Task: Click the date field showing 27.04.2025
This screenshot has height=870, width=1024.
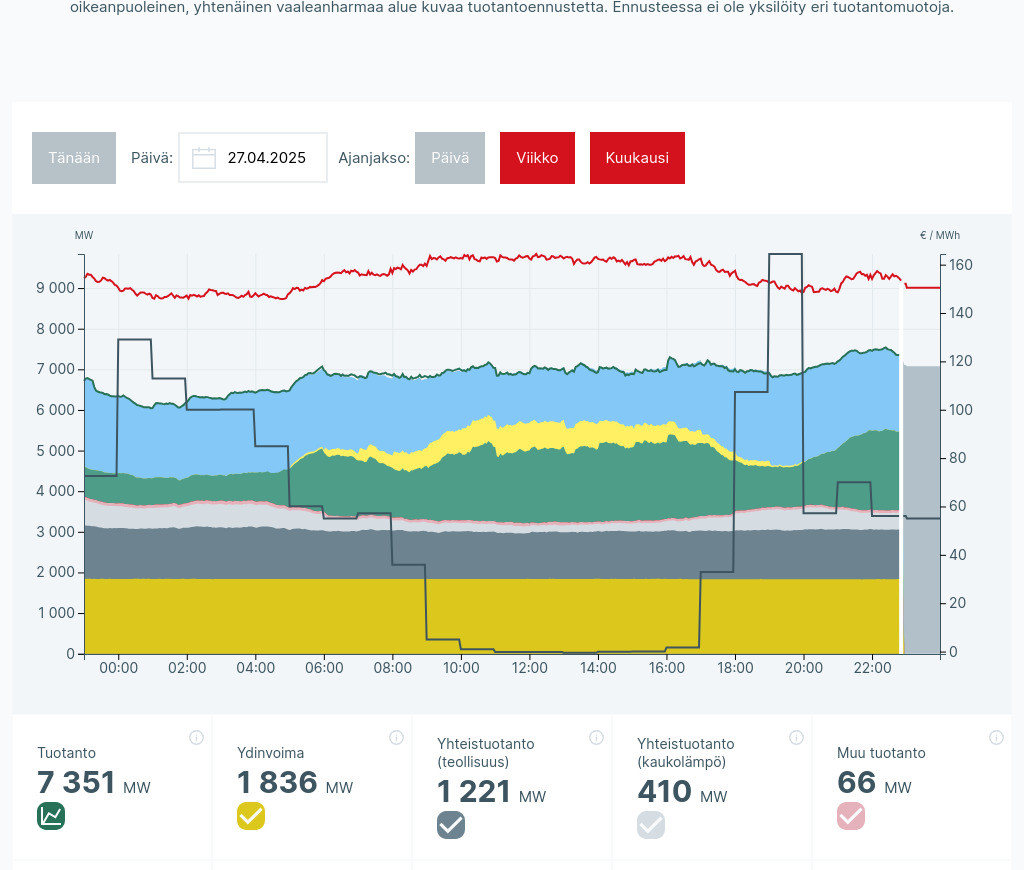Action: coord(266,158)
